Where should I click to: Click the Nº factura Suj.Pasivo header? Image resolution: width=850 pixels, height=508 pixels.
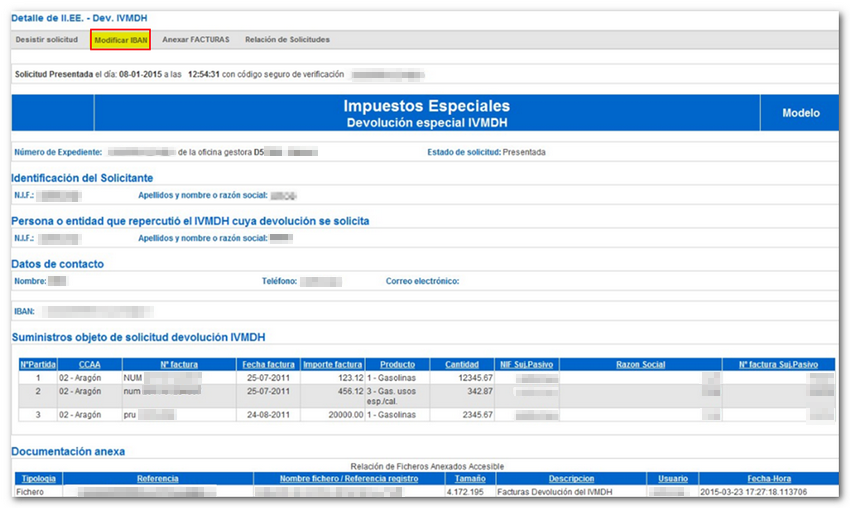777,365
